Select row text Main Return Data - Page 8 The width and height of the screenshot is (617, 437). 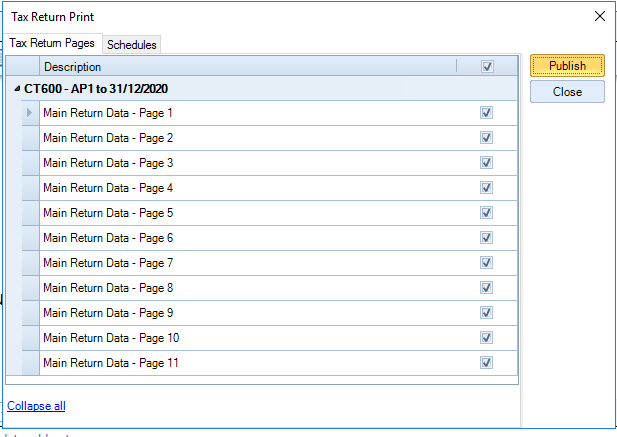[108, 288]
